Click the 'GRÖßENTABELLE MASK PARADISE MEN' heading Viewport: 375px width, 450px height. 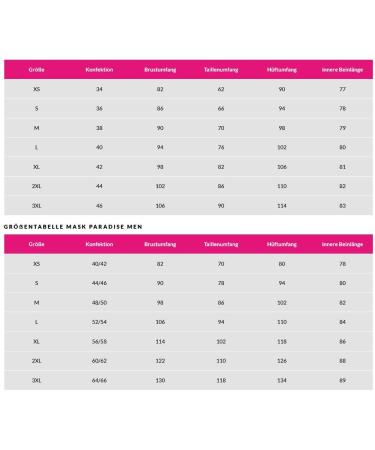pyautogui.click(x=73, y=227)
